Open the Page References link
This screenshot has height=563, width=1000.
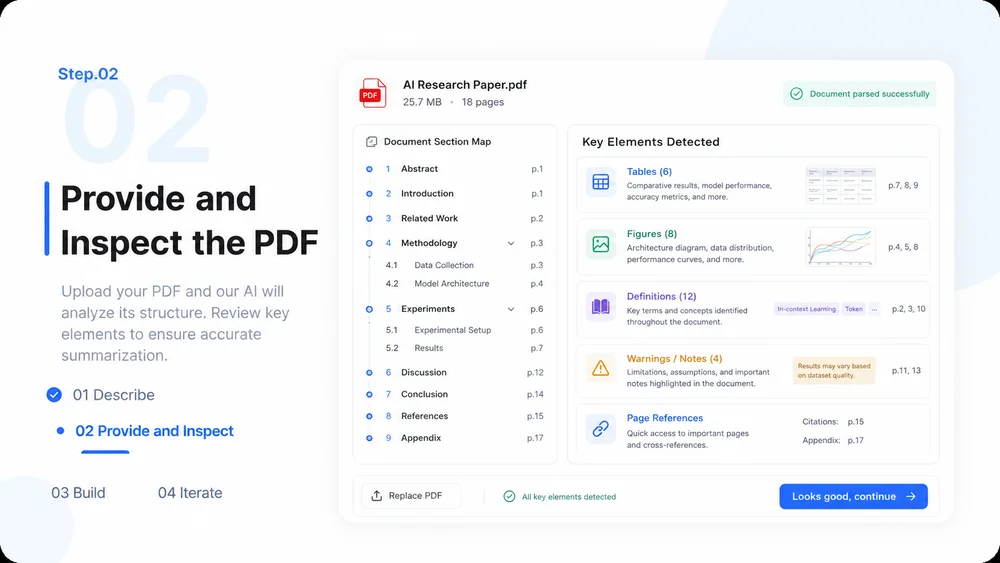(665, 418)
